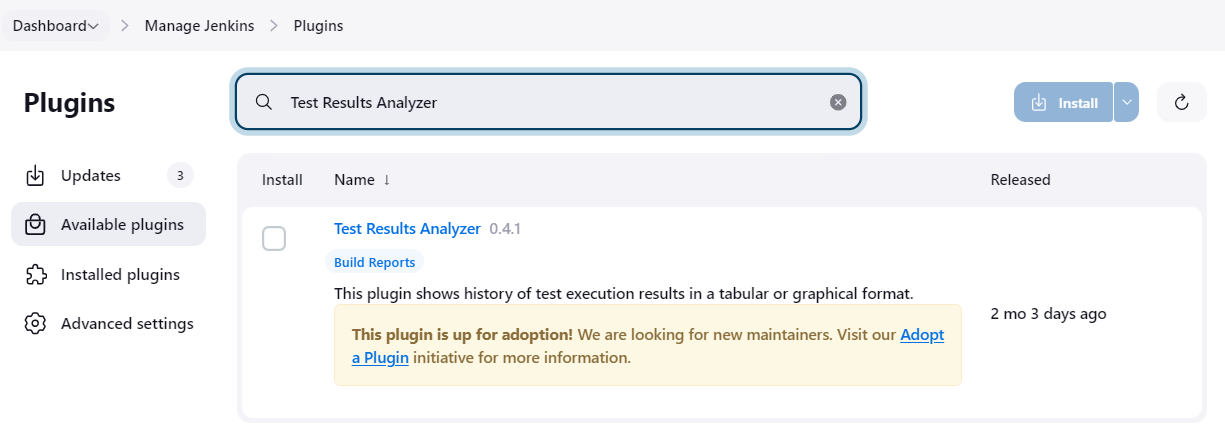Click the version text 0.4.1
1225x447 pixels.
(x=505, y=229)
